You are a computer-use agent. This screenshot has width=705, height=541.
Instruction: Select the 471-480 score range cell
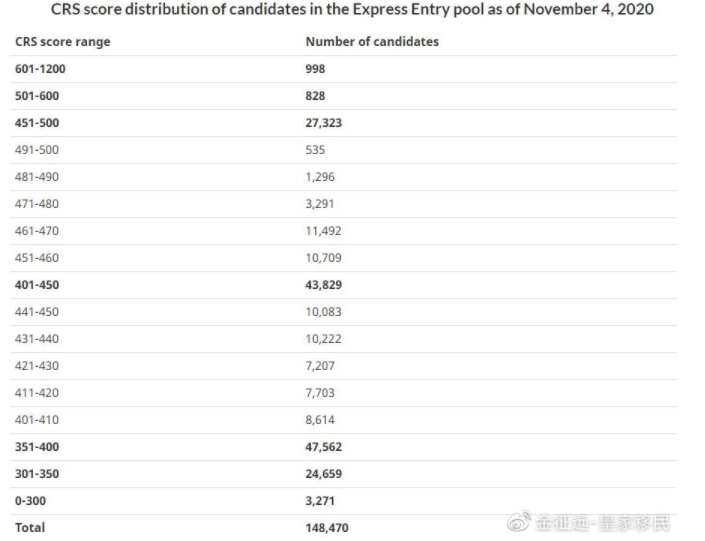pyautogui.click(x=37, y=204)
